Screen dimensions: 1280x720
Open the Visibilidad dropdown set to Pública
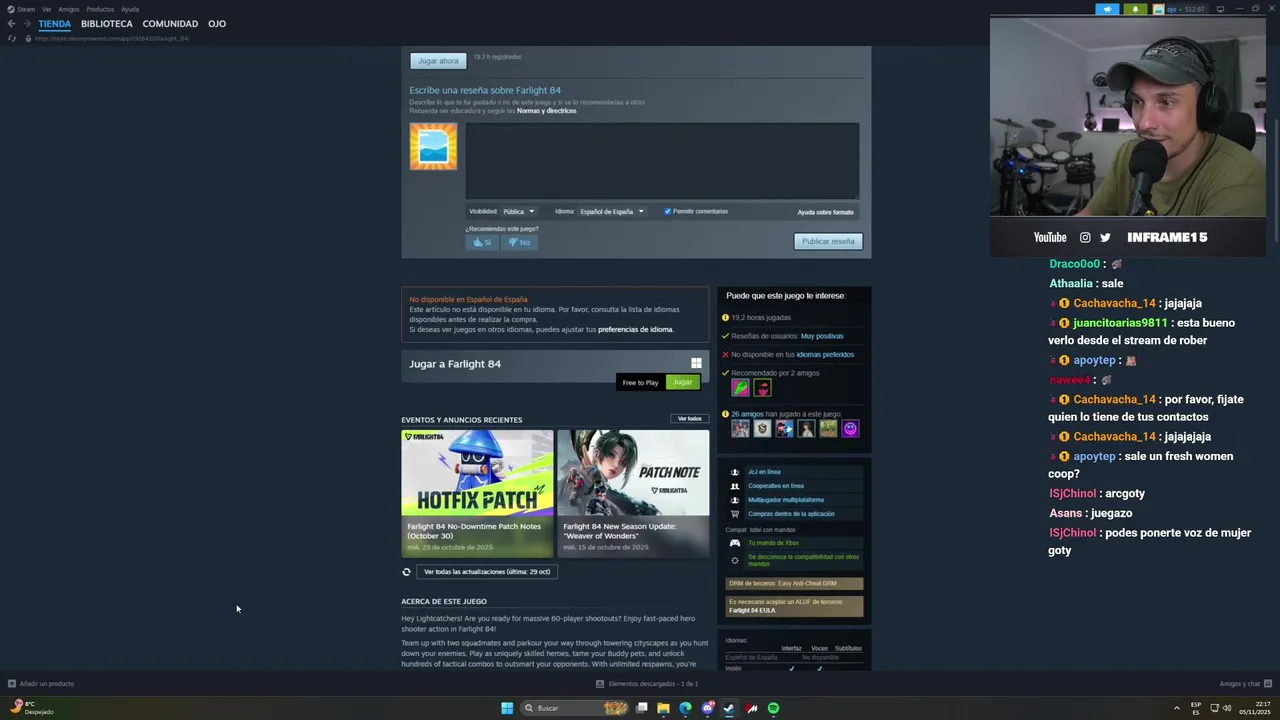pos(519,211)
